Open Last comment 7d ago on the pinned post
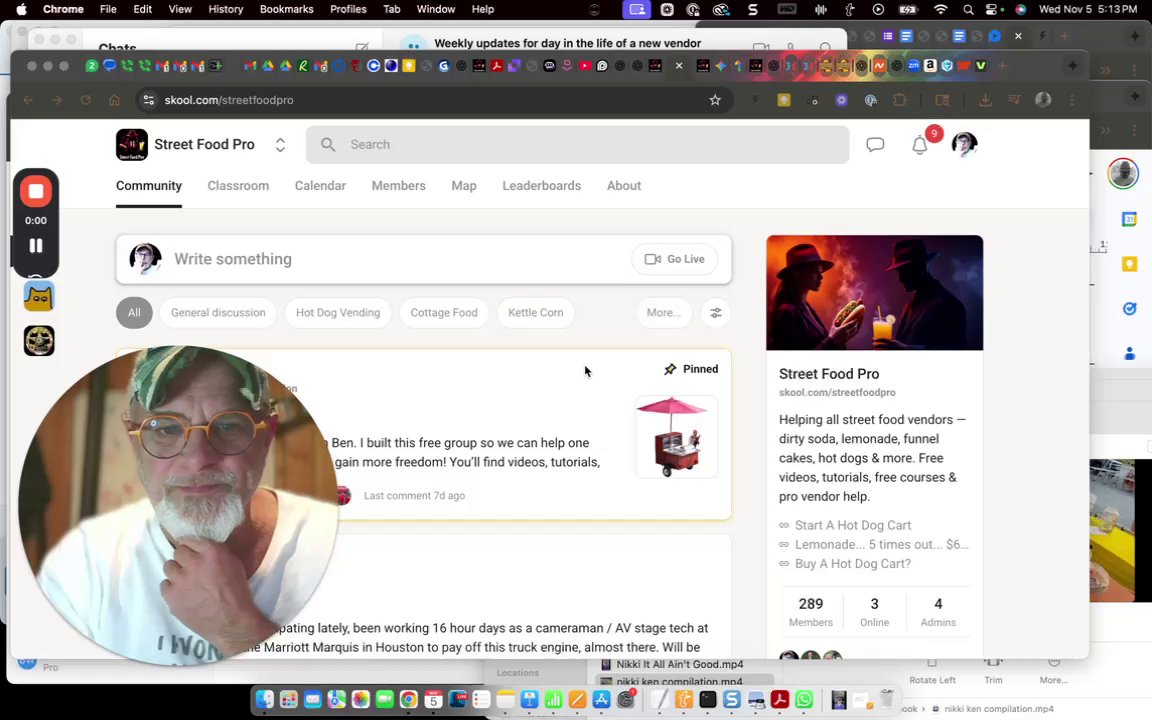1152x720 pixels. coord(414,496)
